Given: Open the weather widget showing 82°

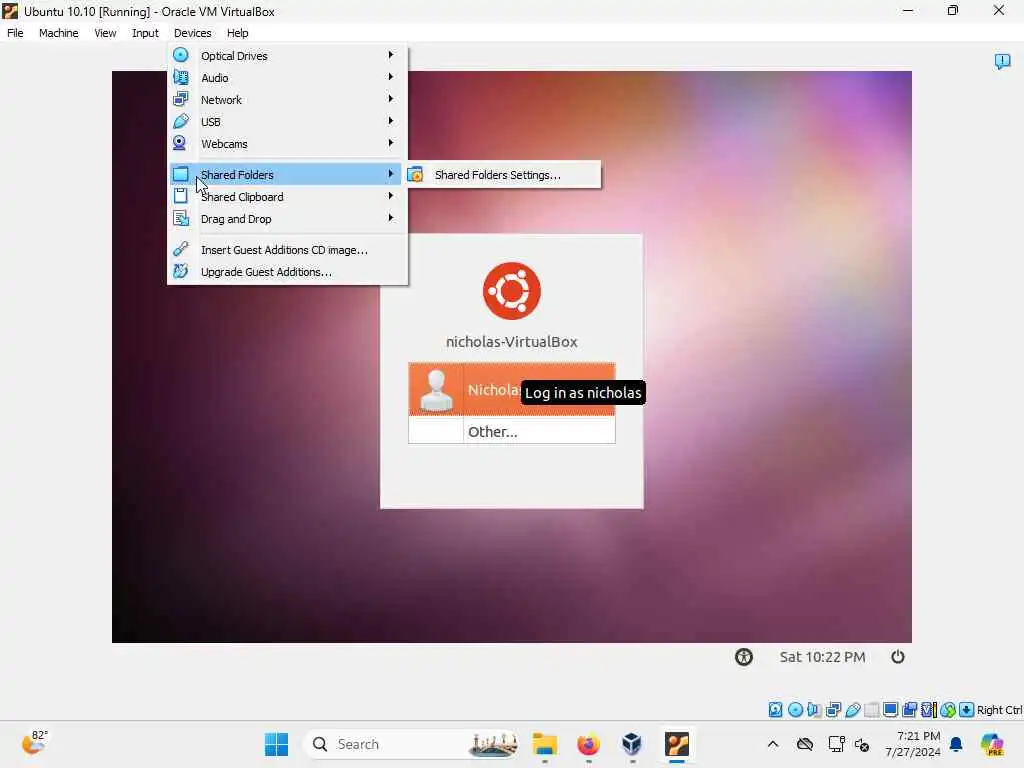Looking at the screenshot, I should tap(34, 743).
